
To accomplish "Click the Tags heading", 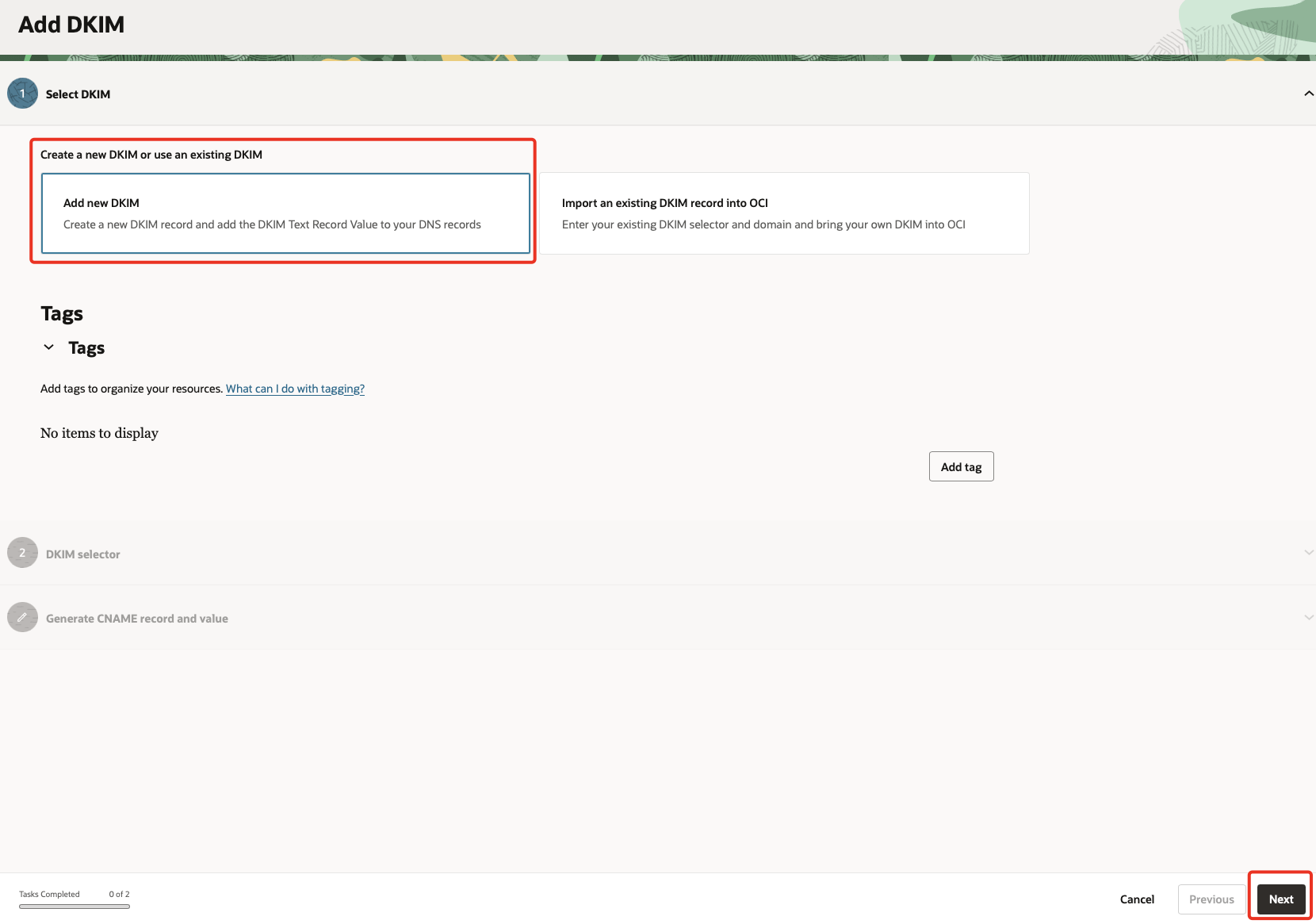I will click(x=62, y=312).
